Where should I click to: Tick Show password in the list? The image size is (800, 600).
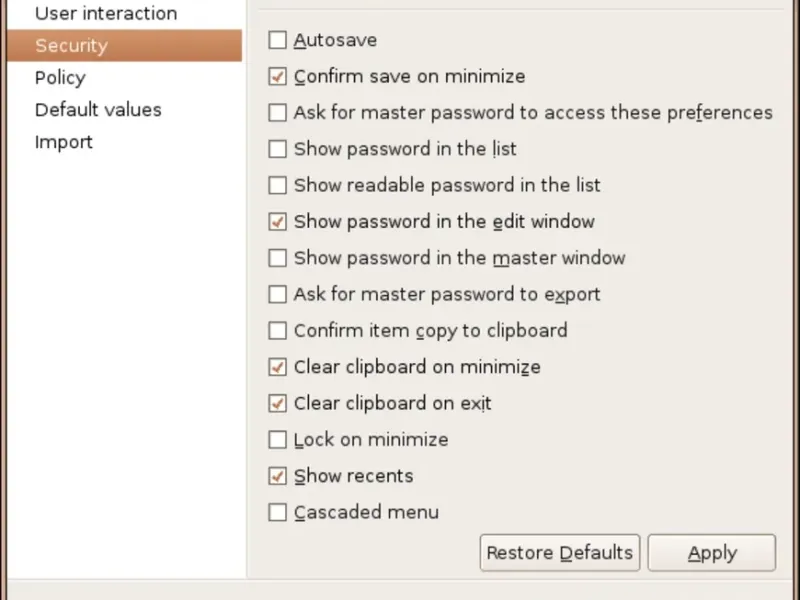point(278,150)
